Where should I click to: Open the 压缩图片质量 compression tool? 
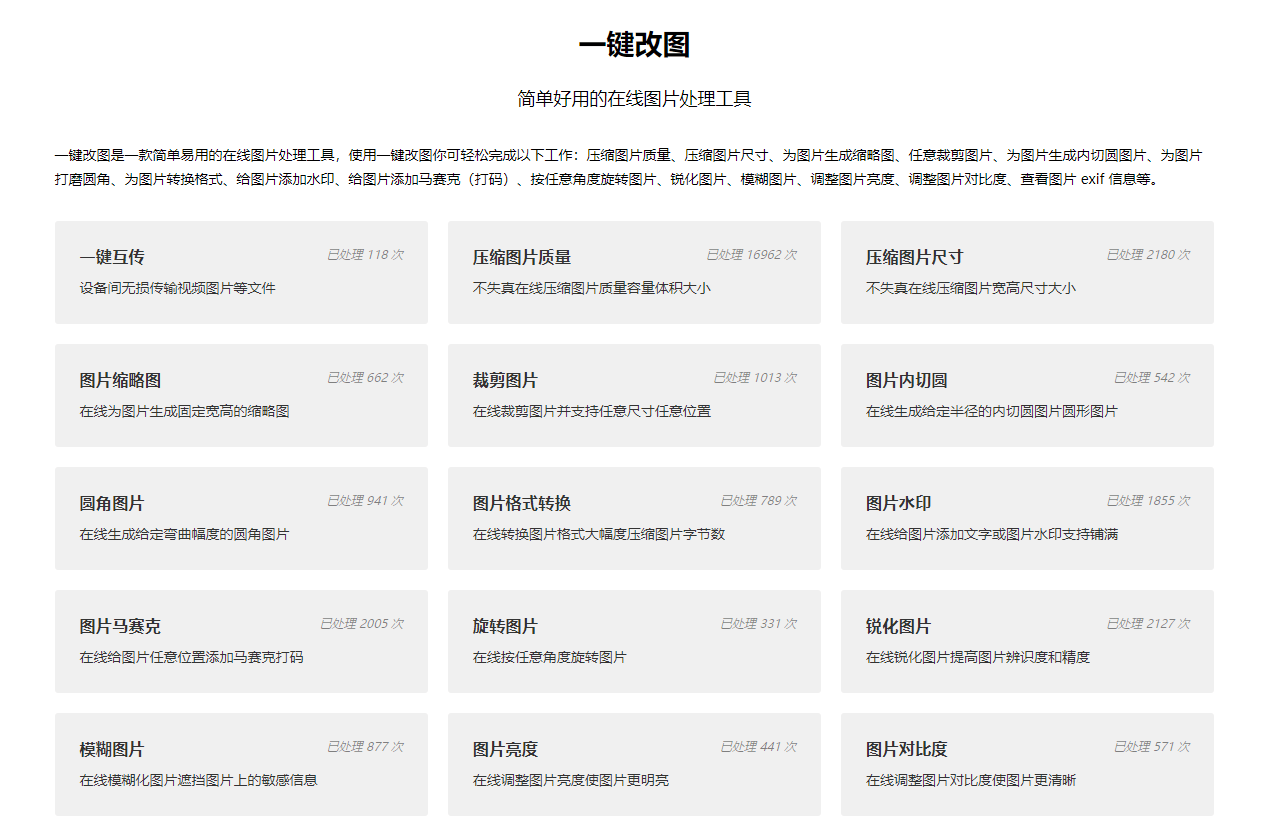click(633, 272)
